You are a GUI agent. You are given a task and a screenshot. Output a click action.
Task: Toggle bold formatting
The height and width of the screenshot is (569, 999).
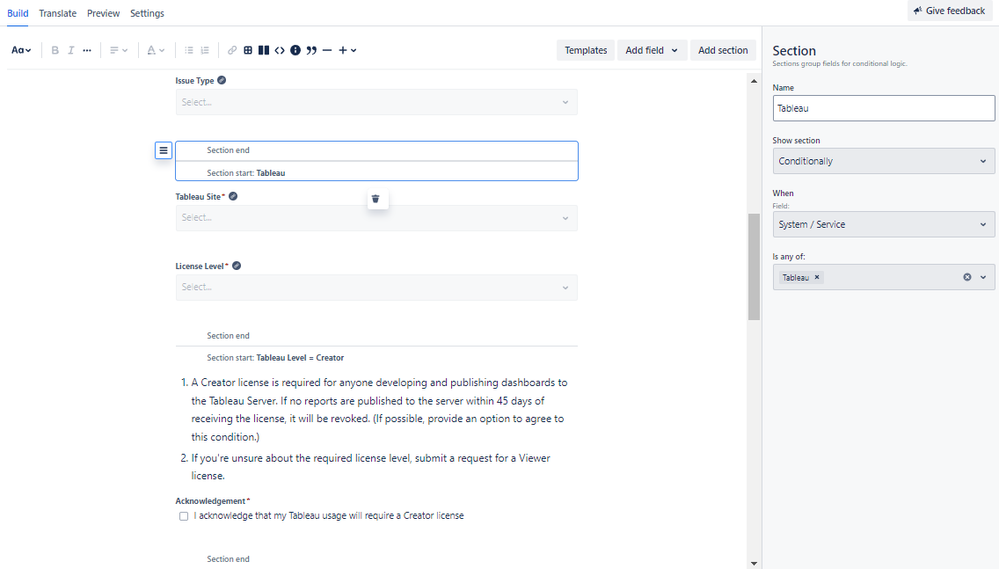[55, 50]
